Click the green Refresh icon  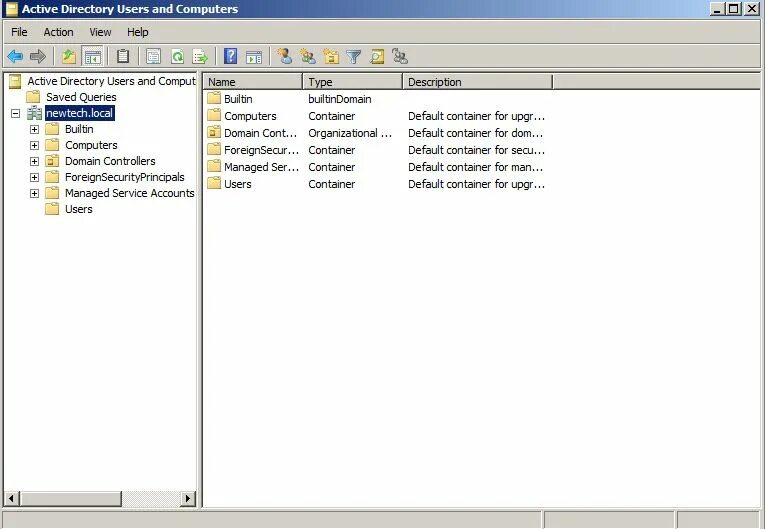tap(177, 57)
